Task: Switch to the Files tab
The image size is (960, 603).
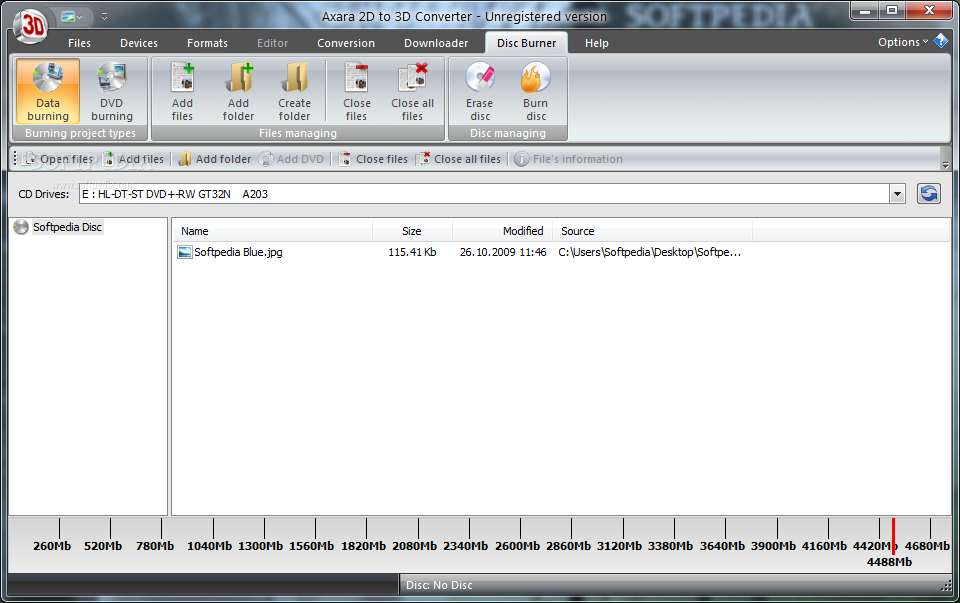Action: point(79,43)
